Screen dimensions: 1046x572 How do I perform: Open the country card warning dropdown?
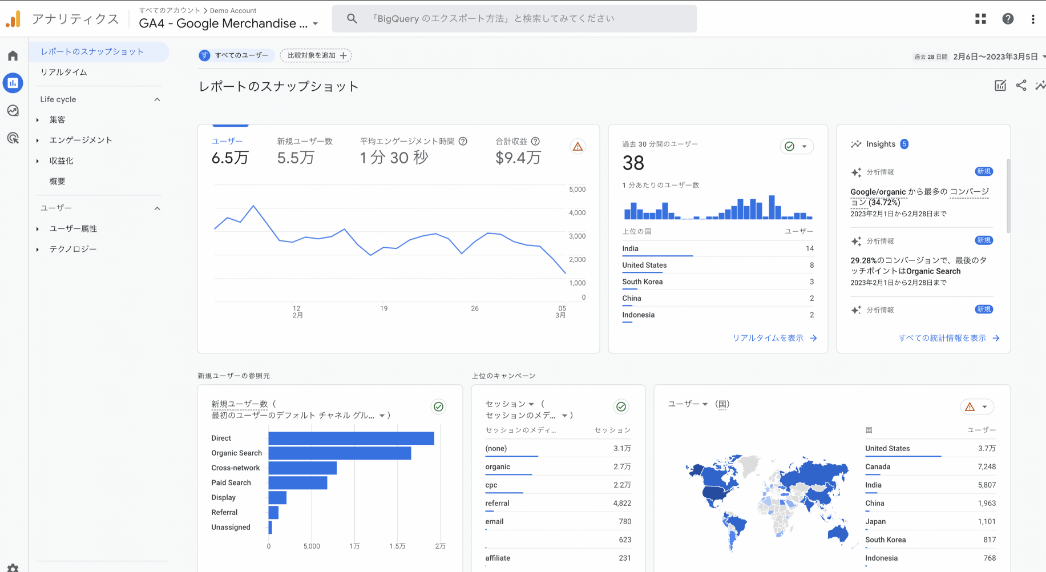(977, 406)
